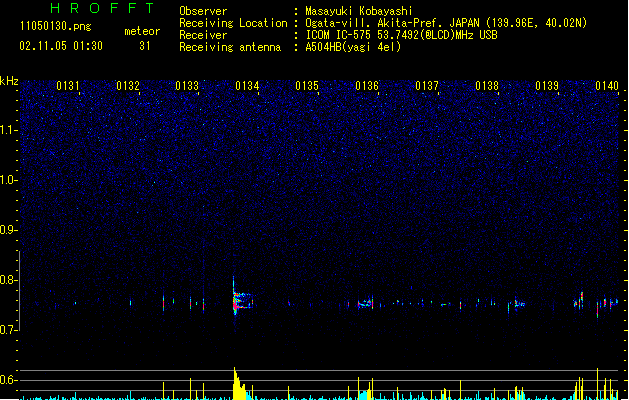Click the 0136 time marker

[367, 86]
